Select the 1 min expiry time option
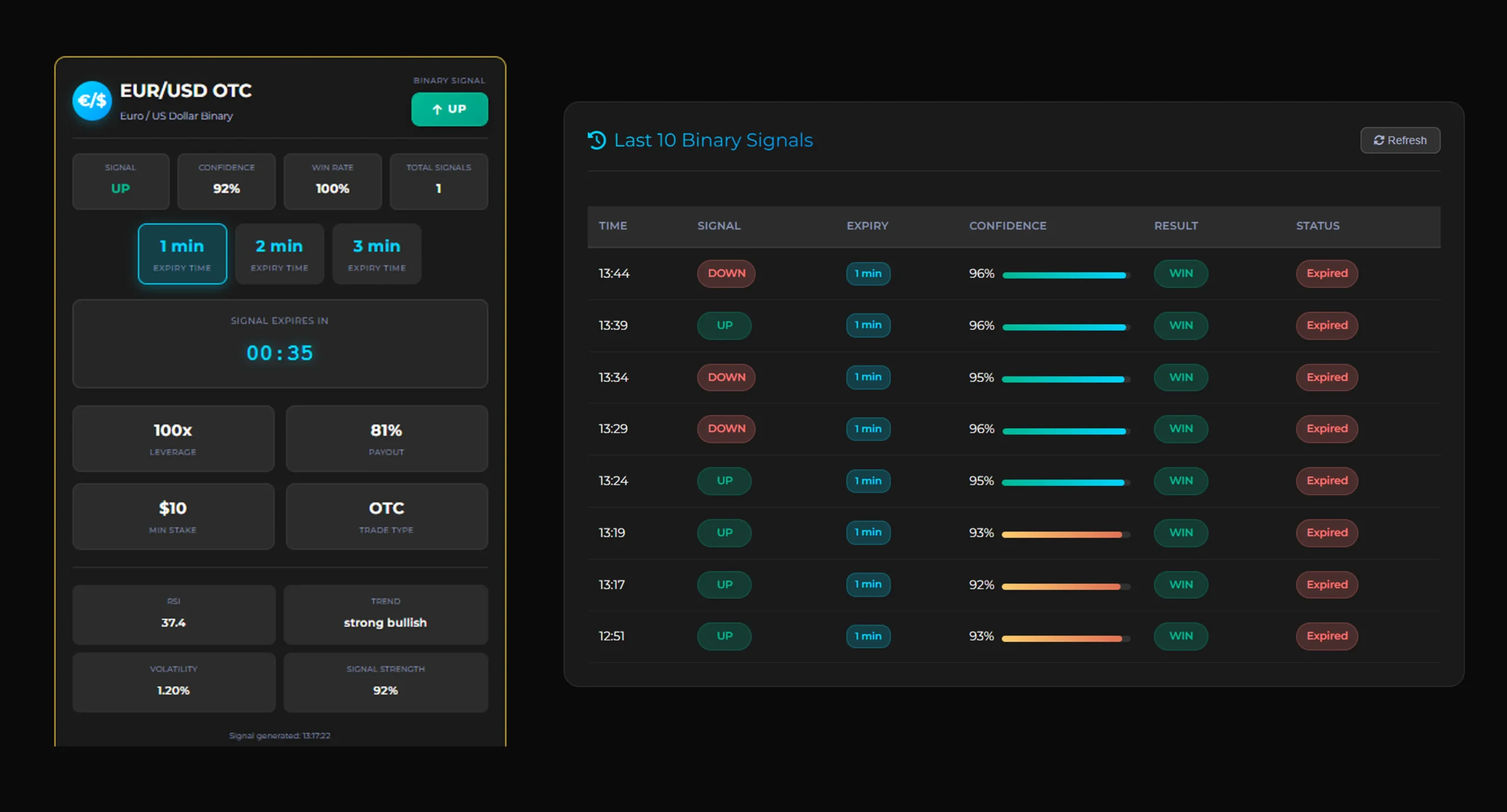 click(182, 254)
